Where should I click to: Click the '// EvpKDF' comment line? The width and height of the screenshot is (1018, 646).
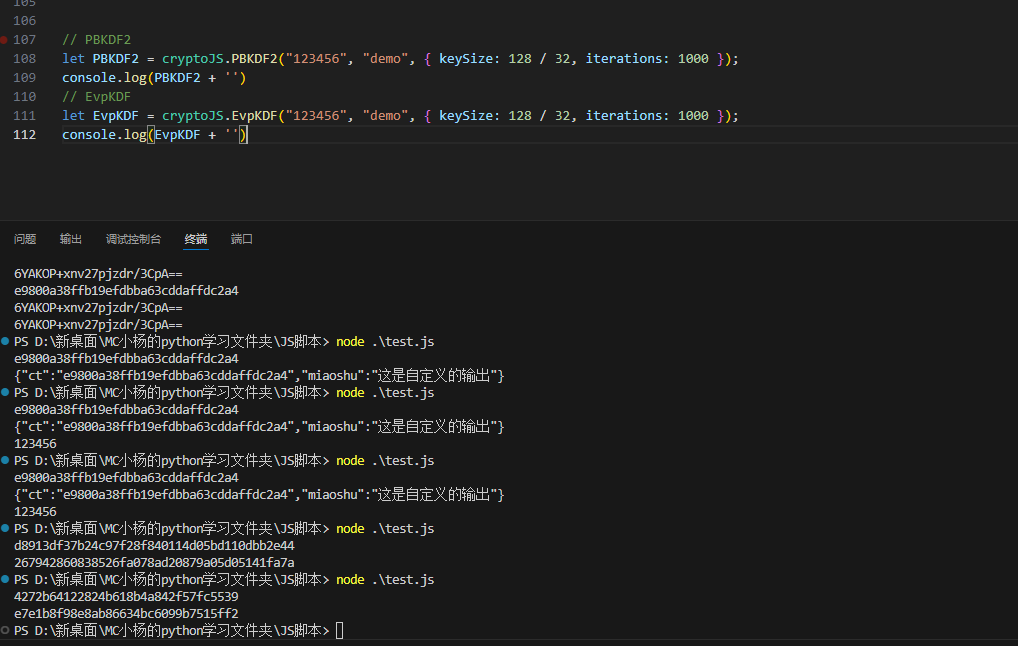tap(96, 97)
